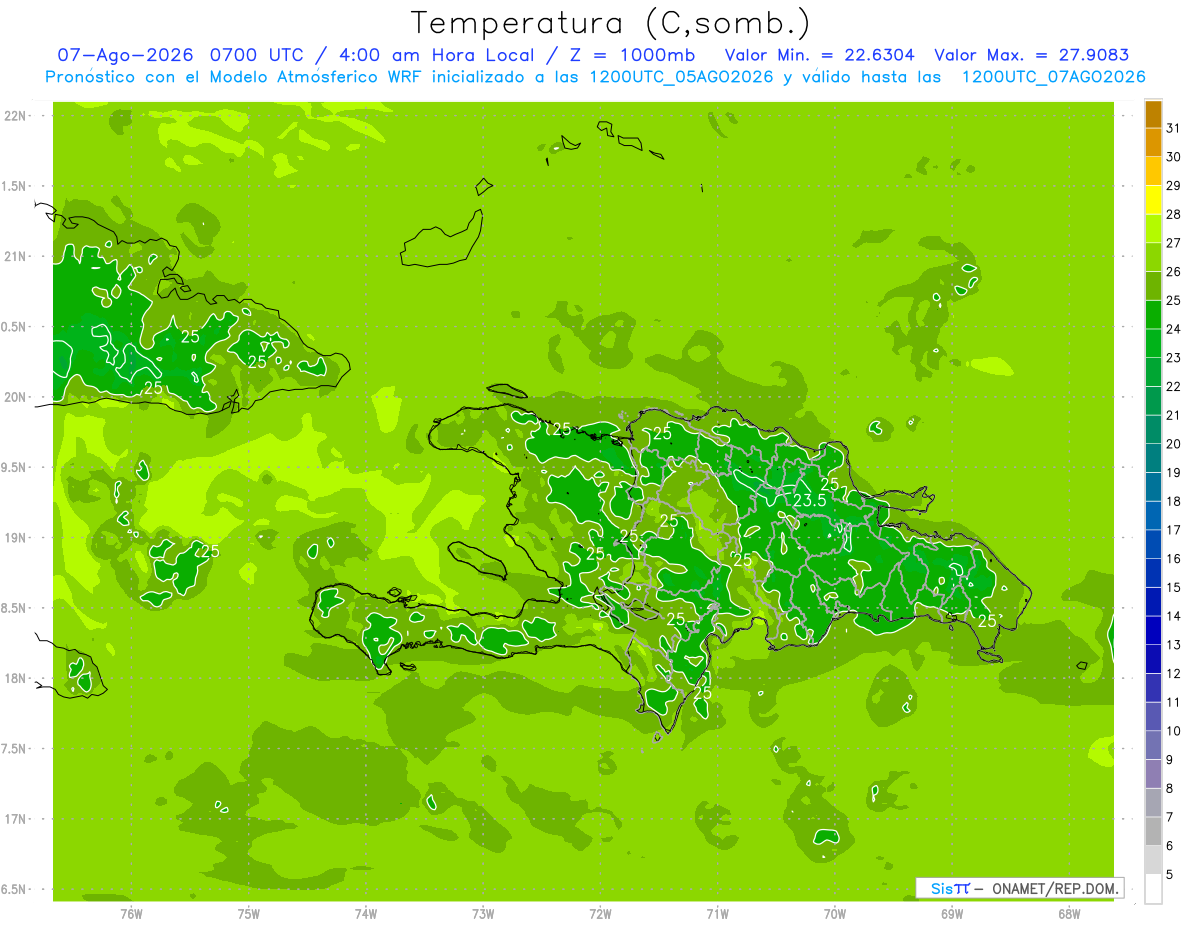The image size is (1200, 927).
Task: Click the map title "Temperatura (C,somb.)"
Action: tap(611, 22)
